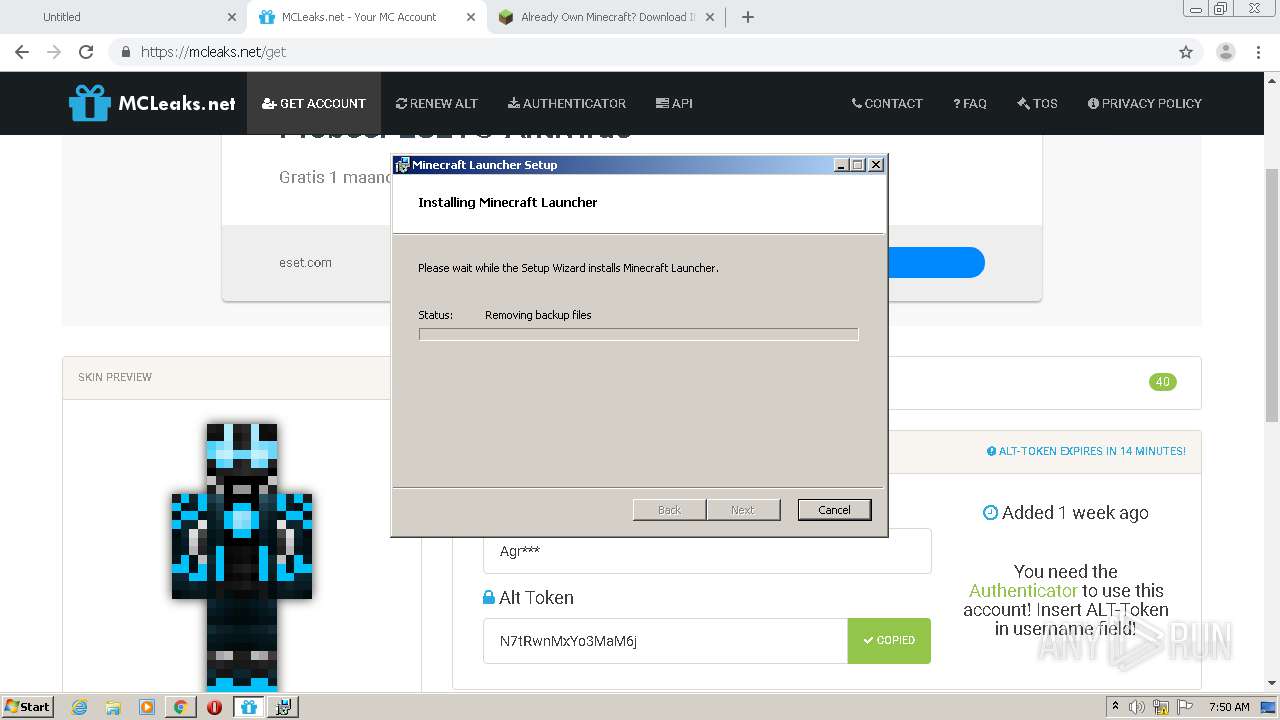Bookmark this page with star icon

pyautogui.click(x=1186, y=52)
